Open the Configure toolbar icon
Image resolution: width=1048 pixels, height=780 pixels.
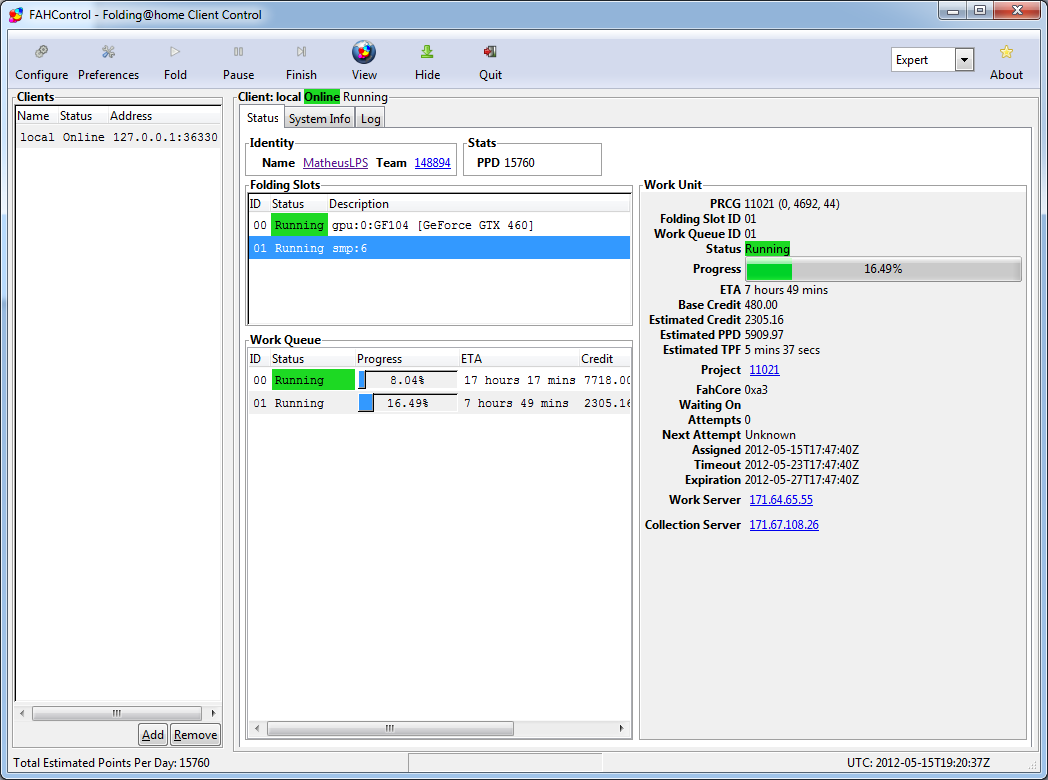(x=41, y=52)
